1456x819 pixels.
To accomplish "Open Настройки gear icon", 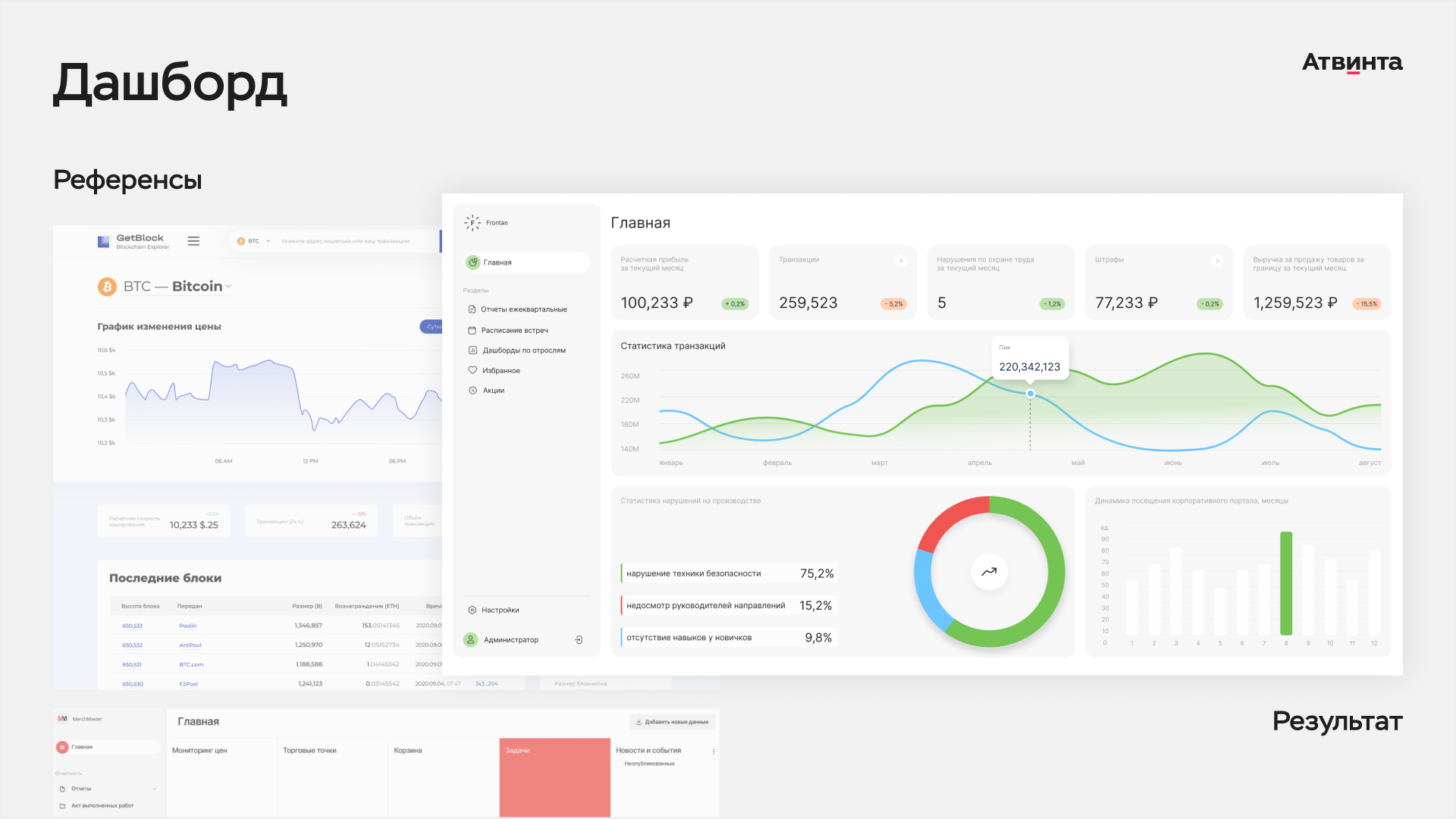I will pos(472,610).
